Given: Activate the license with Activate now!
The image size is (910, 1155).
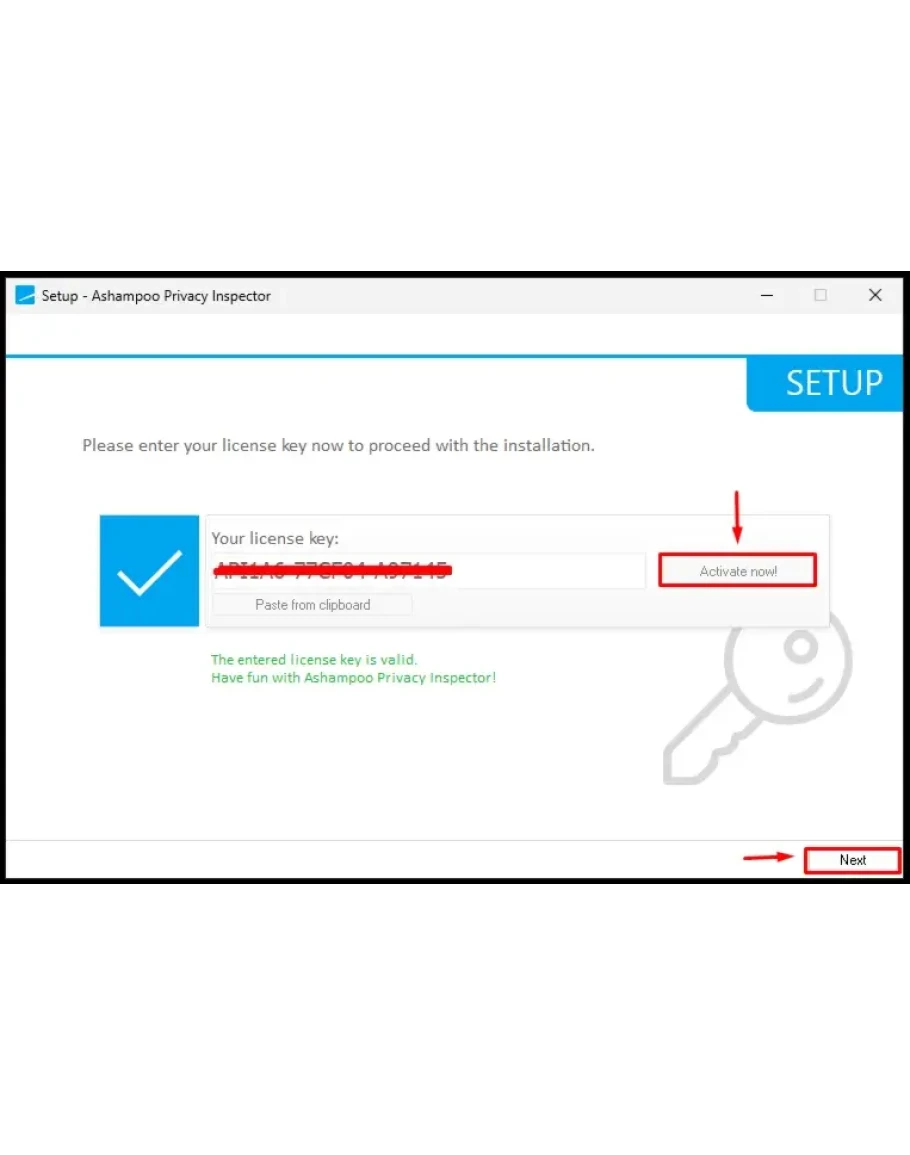Looking at the screenshot, I should tap(738, 571).
